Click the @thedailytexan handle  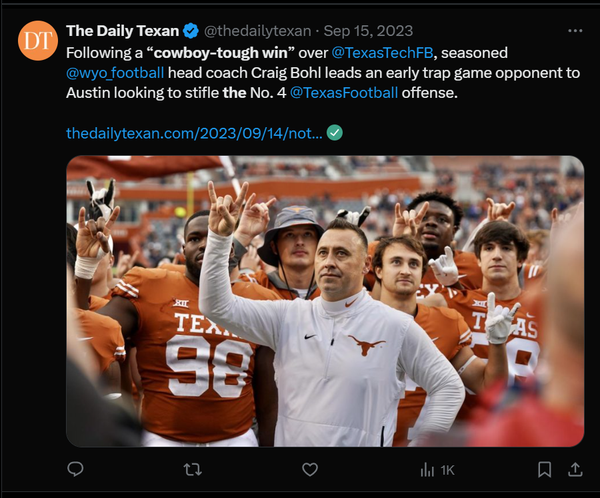point(257,31)
